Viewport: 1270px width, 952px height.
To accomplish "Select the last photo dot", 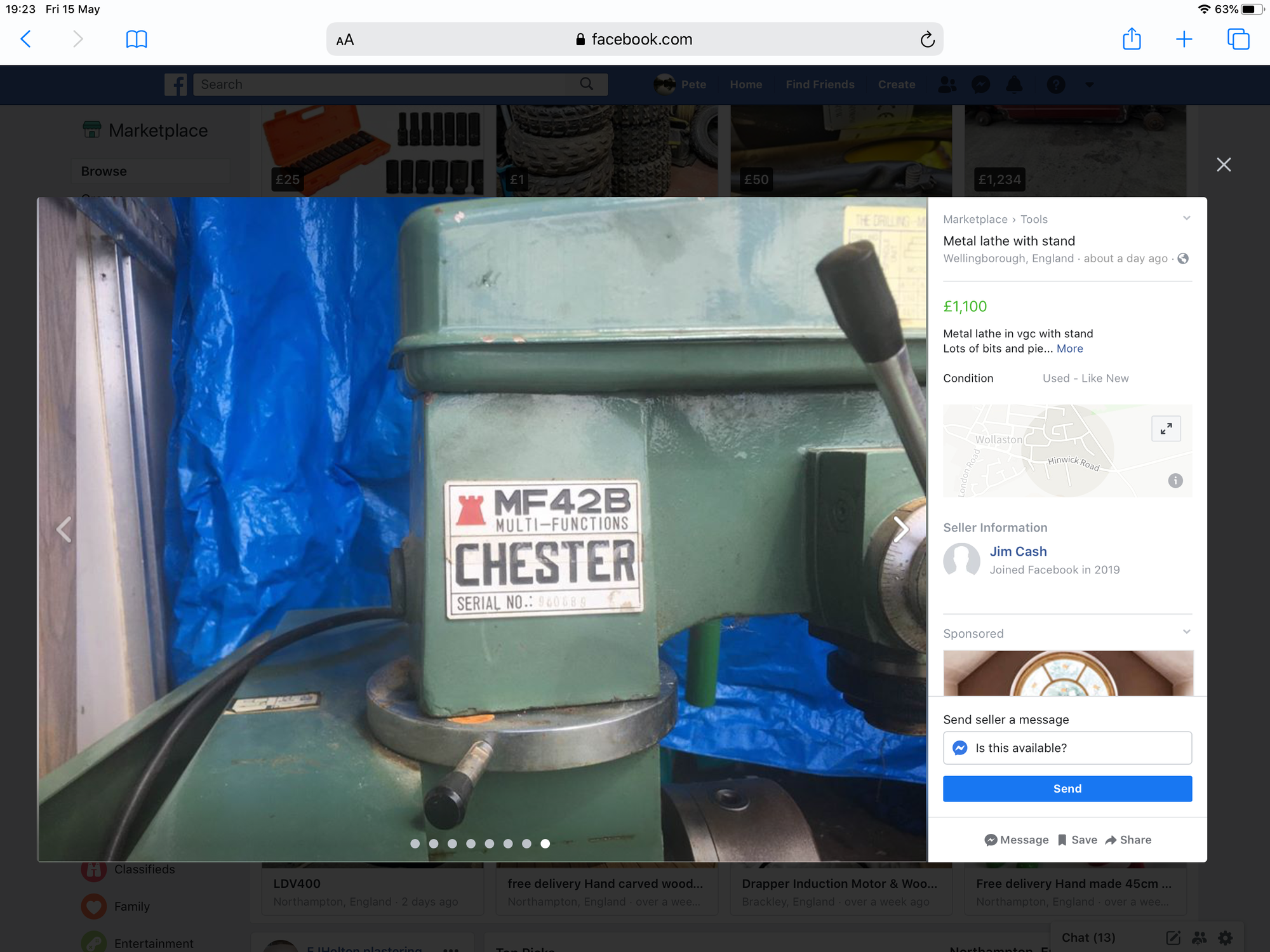I will 545,843.
